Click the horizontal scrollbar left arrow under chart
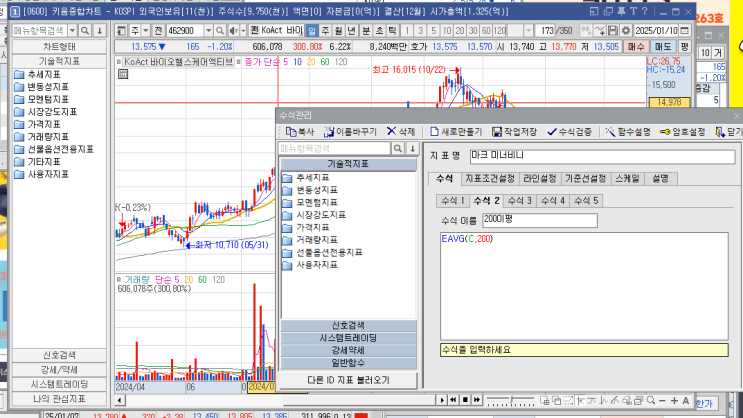 (x=120, y=400)
